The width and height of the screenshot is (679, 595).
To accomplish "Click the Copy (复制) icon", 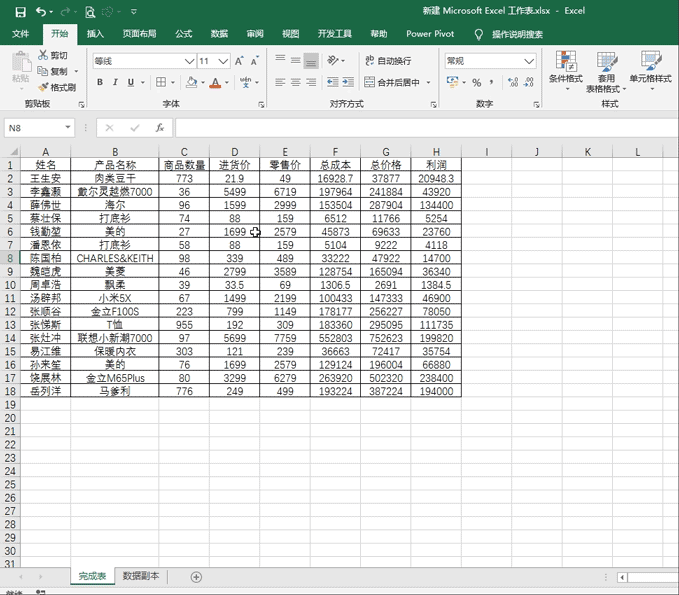I will pyautogui.click(x=42, y=71).
